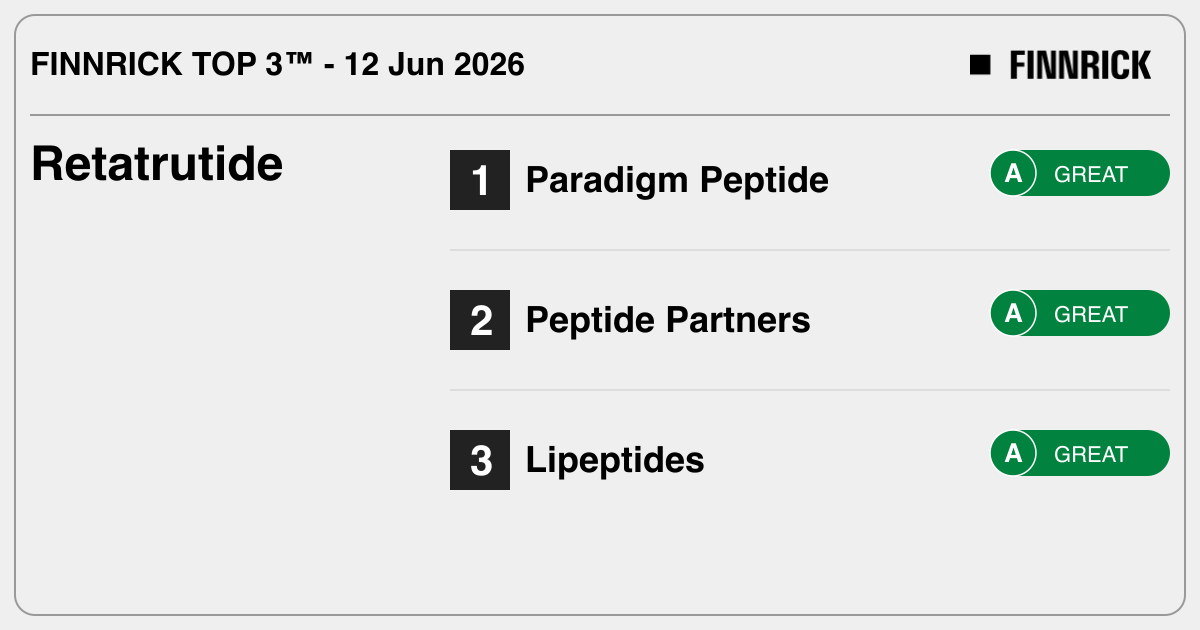Click the GREAT label in second row
The height and width of the screenshot is (630, 1200).
tap(1091, 314)
